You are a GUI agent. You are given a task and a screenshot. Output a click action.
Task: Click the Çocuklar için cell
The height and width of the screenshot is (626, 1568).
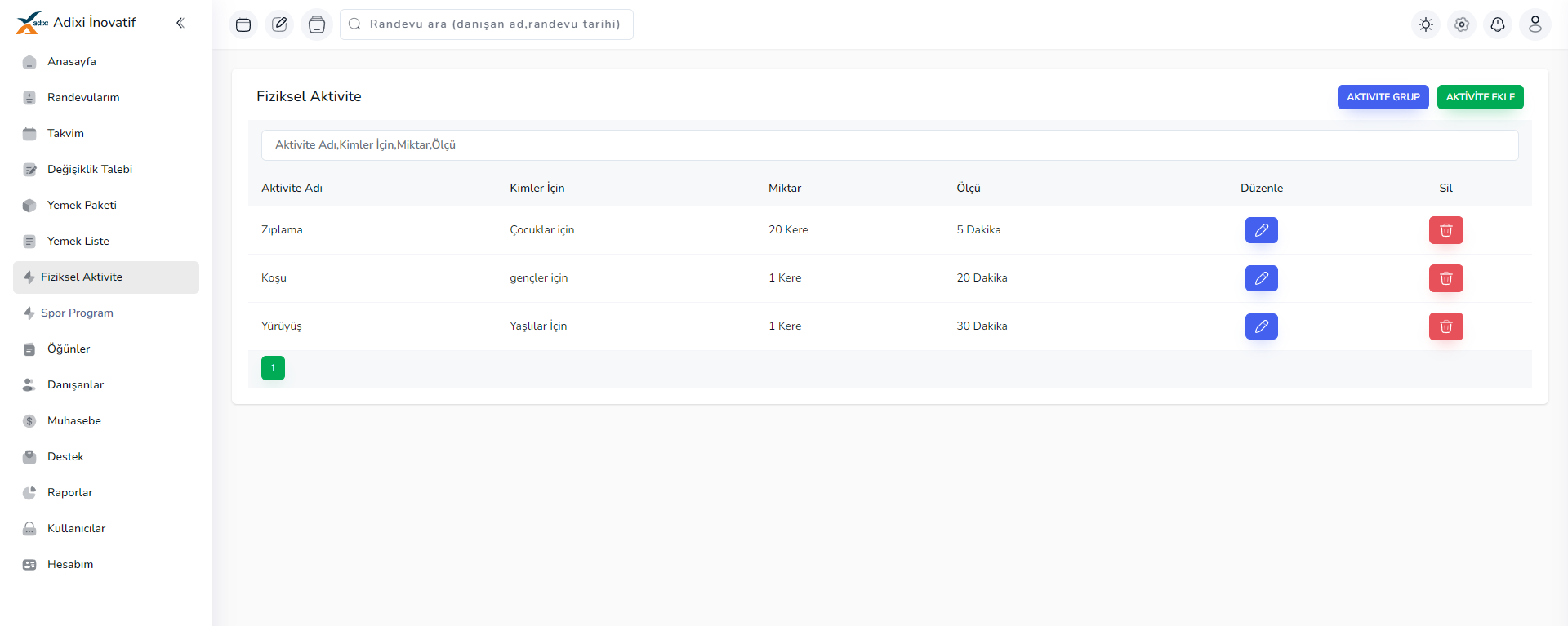(x=542, y=230)
